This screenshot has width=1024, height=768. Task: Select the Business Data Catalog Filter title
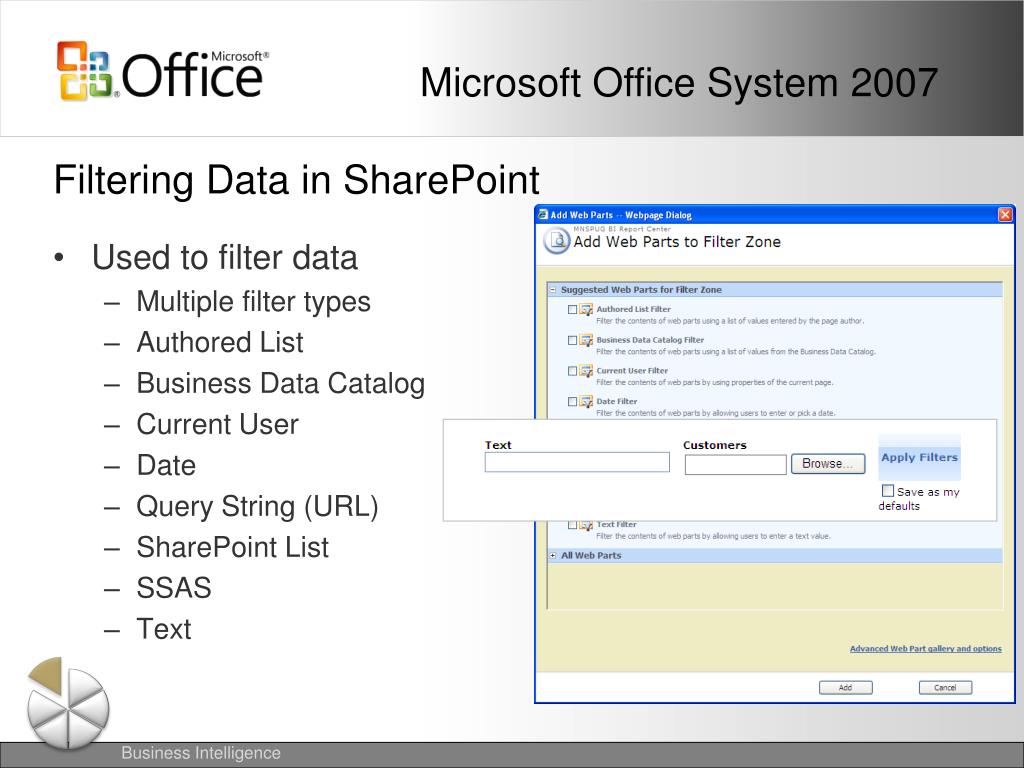650,340
